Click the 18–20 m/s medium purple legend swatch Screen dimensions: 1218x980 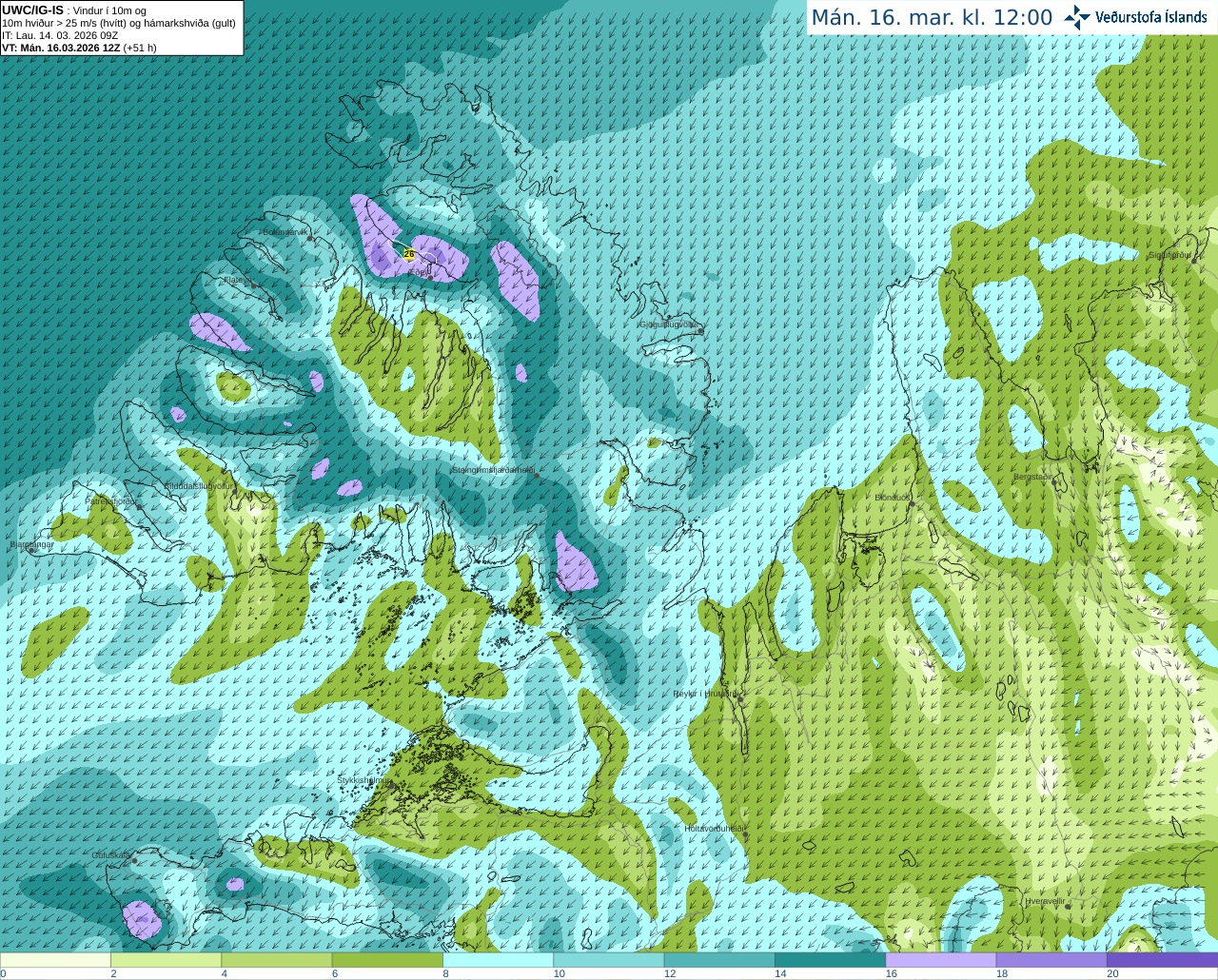[1051, 960]
